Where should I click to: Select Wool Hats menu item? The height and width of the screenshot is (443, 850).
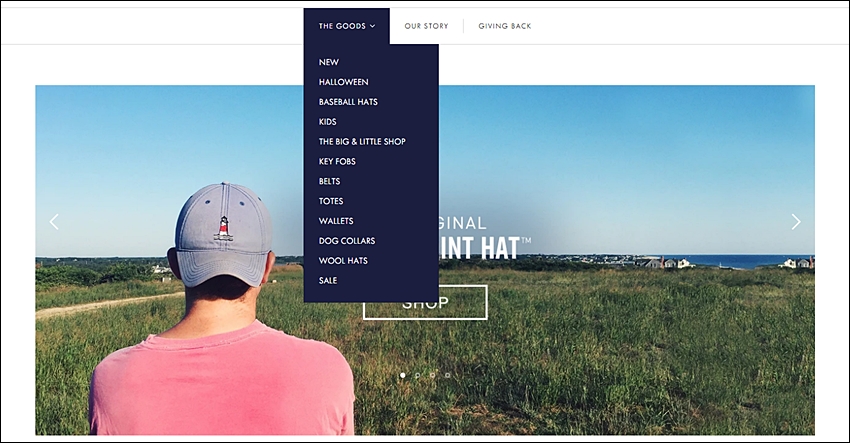point(343,261)
